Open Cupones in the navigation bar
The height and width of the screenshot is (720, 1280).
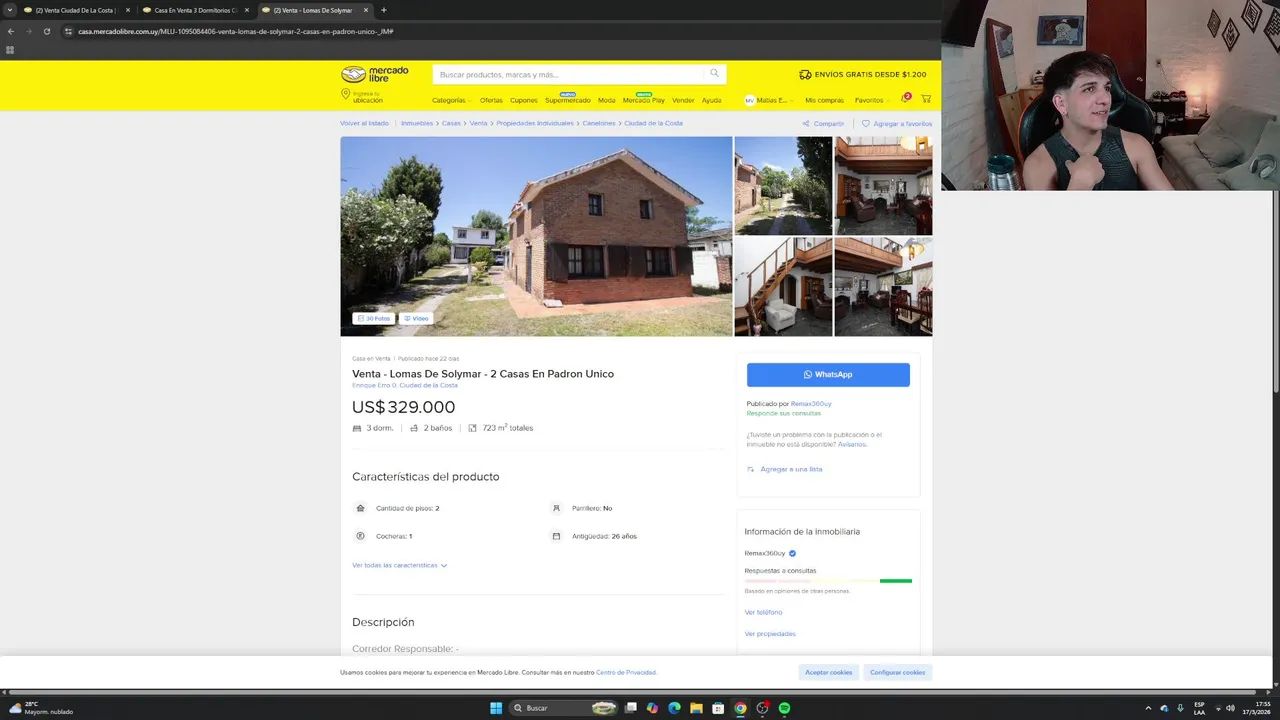click(524, 100)
